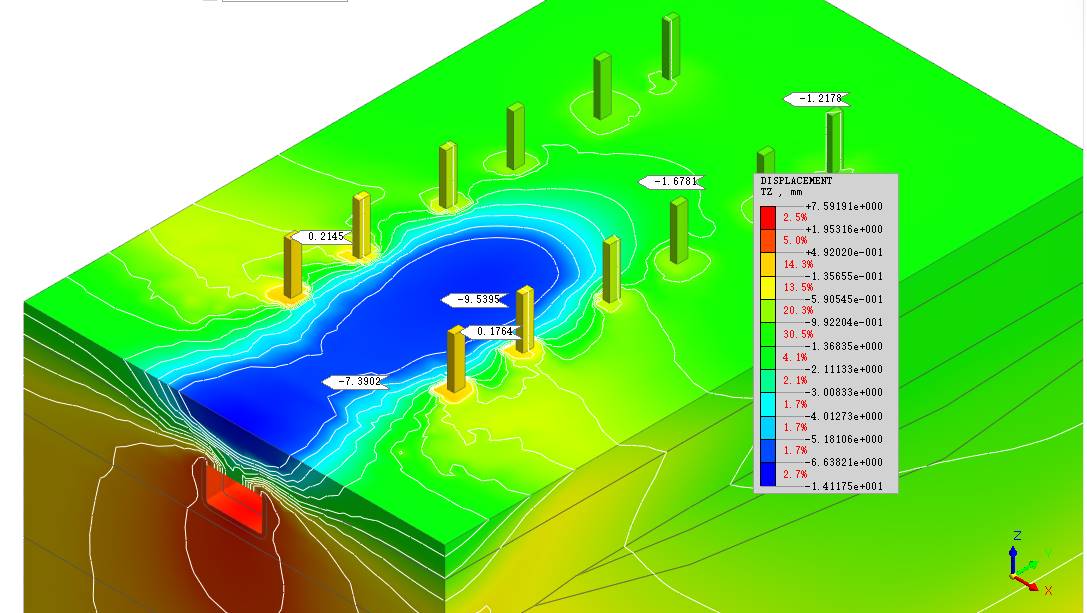Click the green legend swatch at 30.5%
This screenshot has height=613, width=1087.
tap(768, 334)
